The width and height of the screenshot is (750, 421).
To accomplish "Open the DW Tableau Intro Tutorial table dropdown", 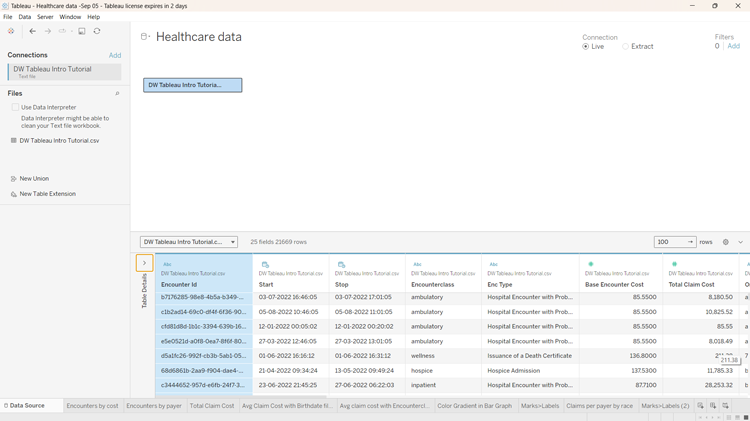I will click(189, 242).
